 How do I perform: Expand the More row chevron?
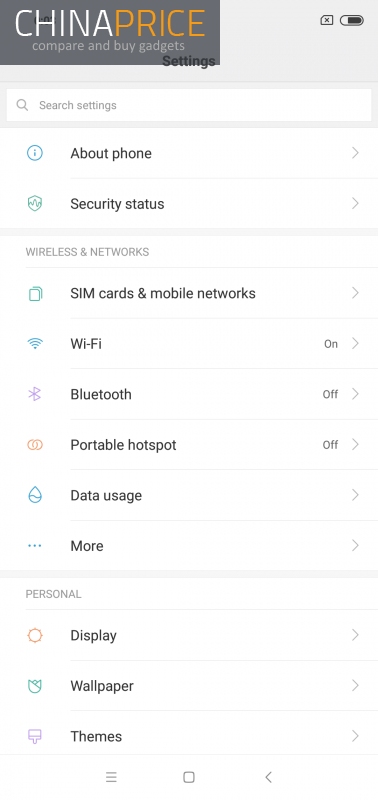(356, 546)
